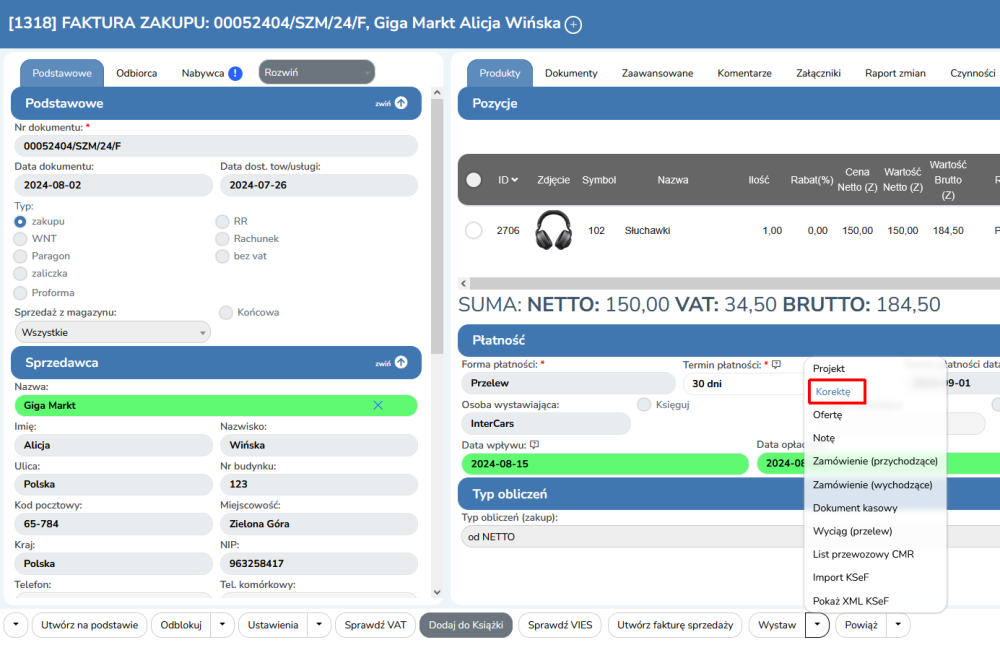This screenshot has width=1000, height=645.
Task: Collapse the Podstawowe section arrow icon
Action: [401, 103]
